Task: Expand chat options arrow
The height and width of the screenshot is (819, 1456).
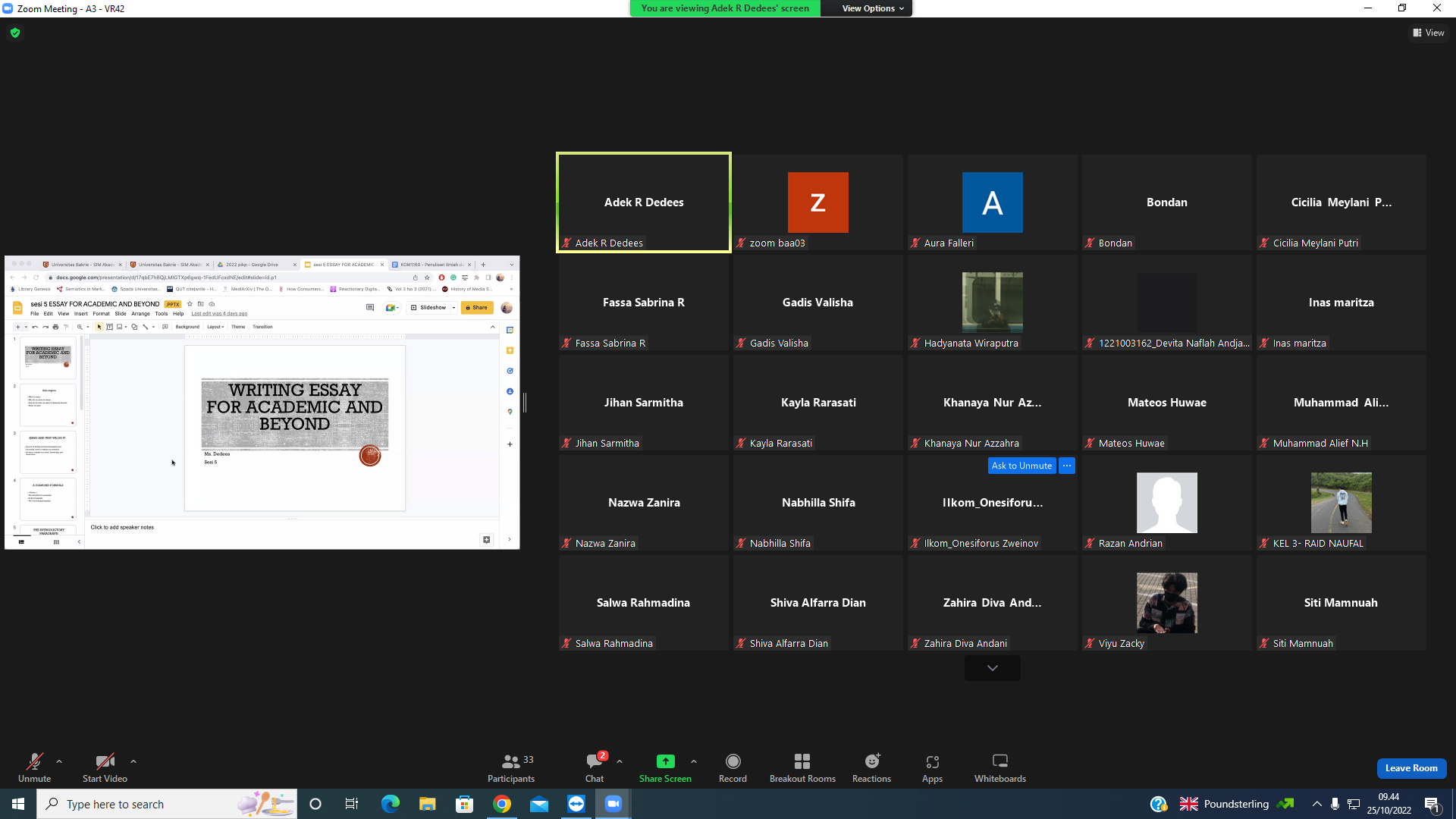Action: (620, 761)
